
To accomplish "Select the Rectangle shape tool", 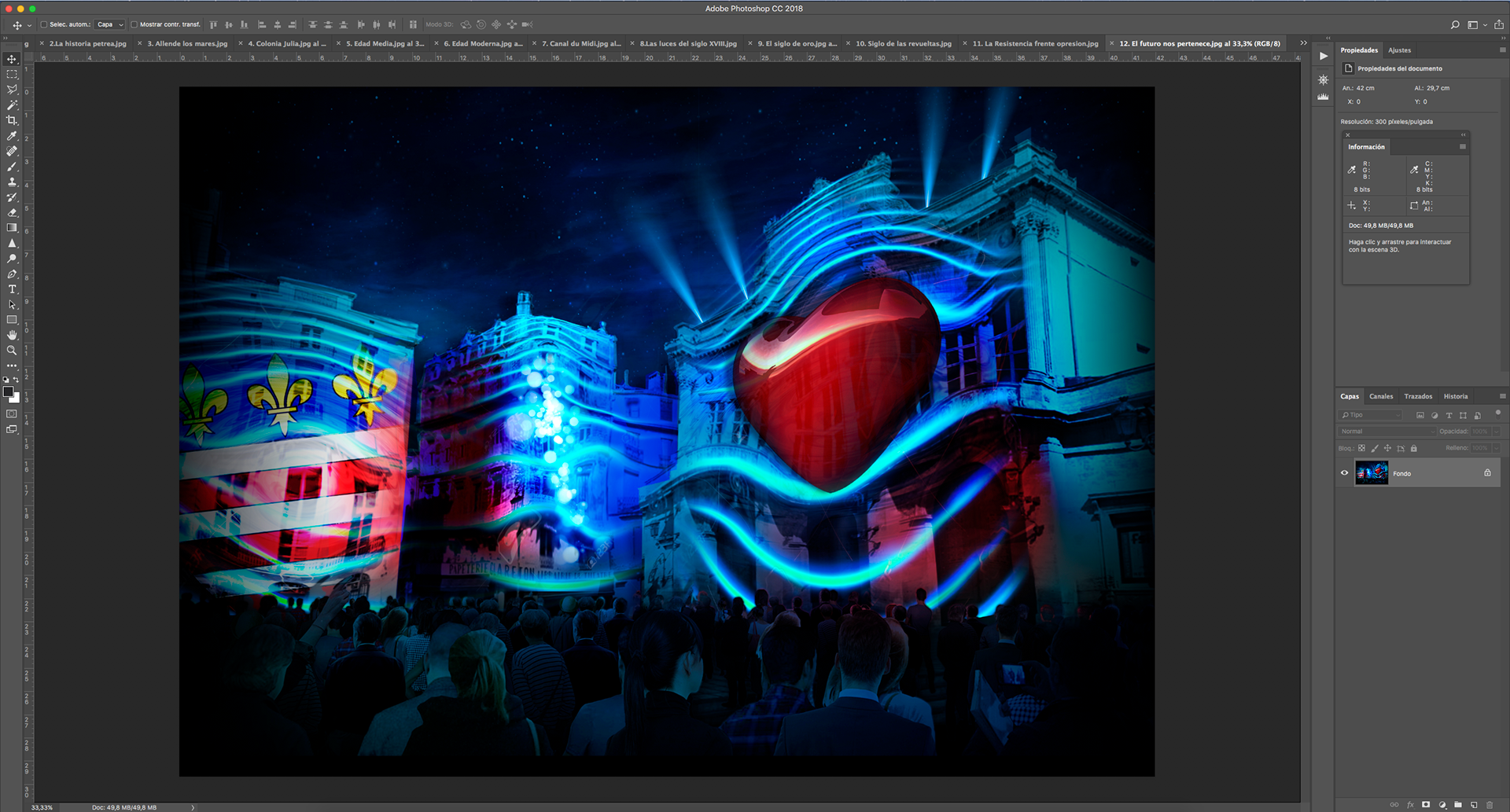I will [x=12, y=320].
